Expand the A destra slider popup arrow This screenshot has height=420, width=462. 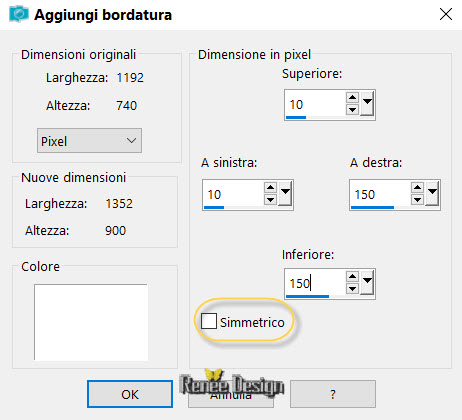[x=432, y=194]
